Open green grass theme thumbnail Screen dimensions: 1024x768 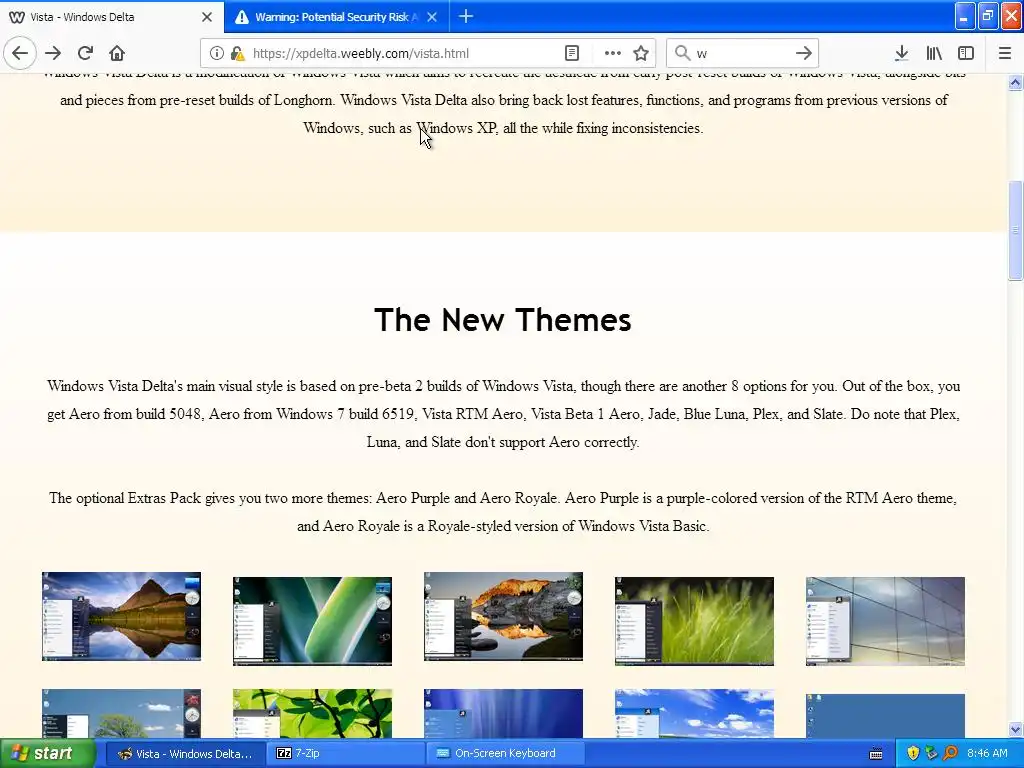694,621
